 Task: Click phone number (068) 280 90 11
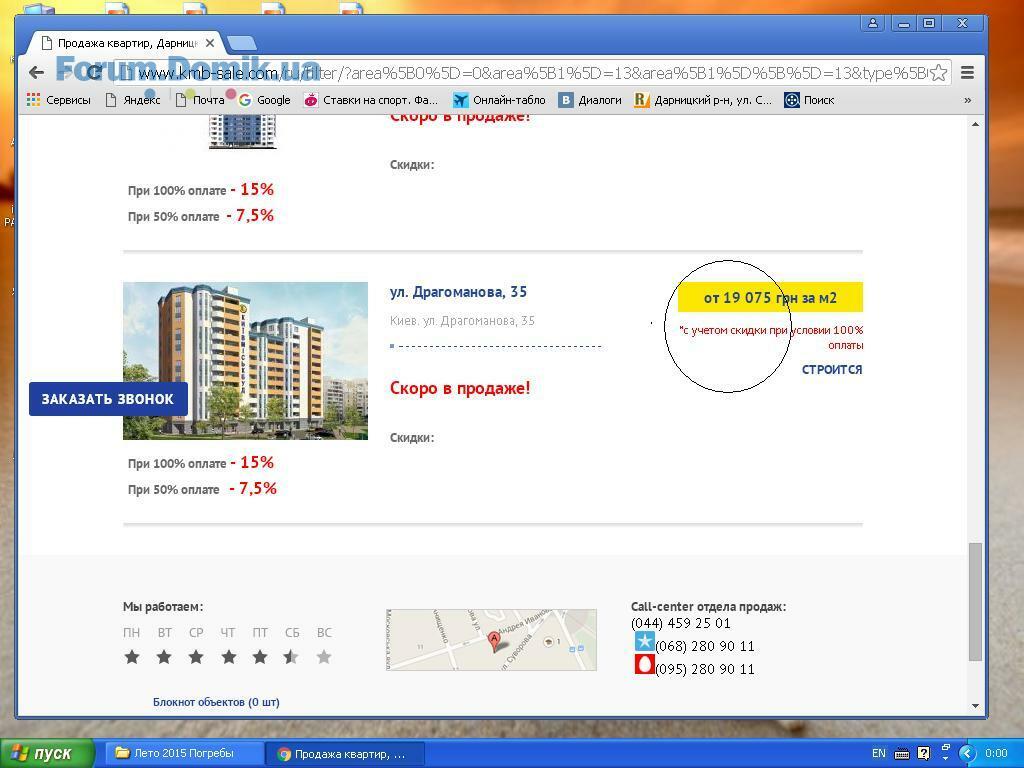705,647
